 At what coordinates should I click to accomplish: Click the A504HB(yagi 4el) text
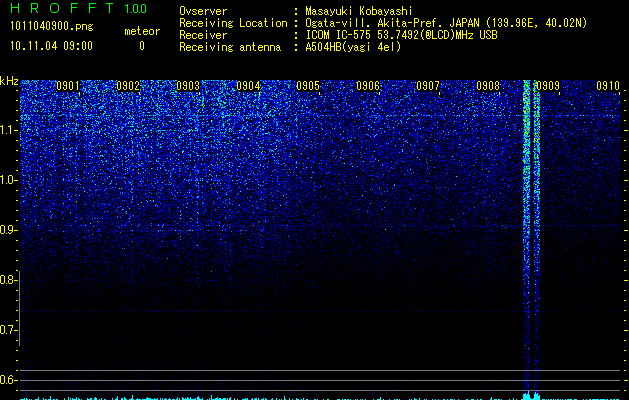click(353, 47)
